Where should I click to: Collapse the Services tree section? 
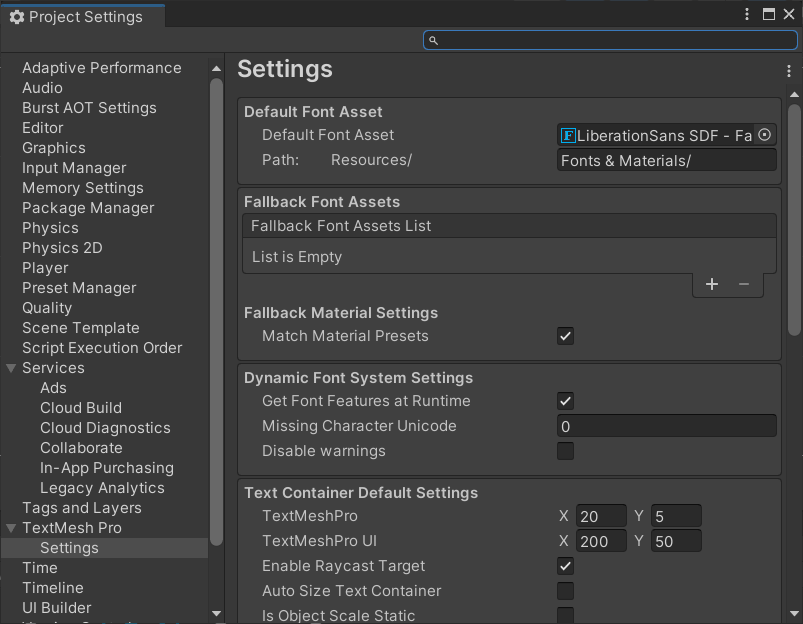[11, 368]
